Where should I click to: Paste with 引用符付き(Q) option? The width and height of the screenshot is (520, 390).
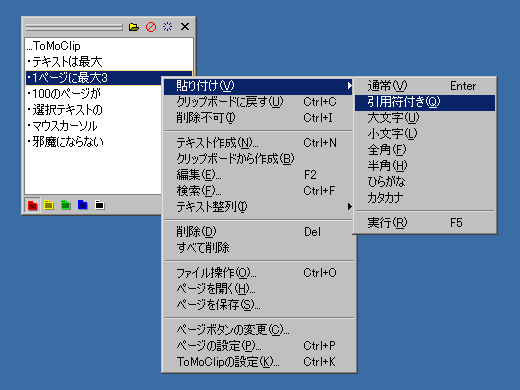[x=425, y=102]
